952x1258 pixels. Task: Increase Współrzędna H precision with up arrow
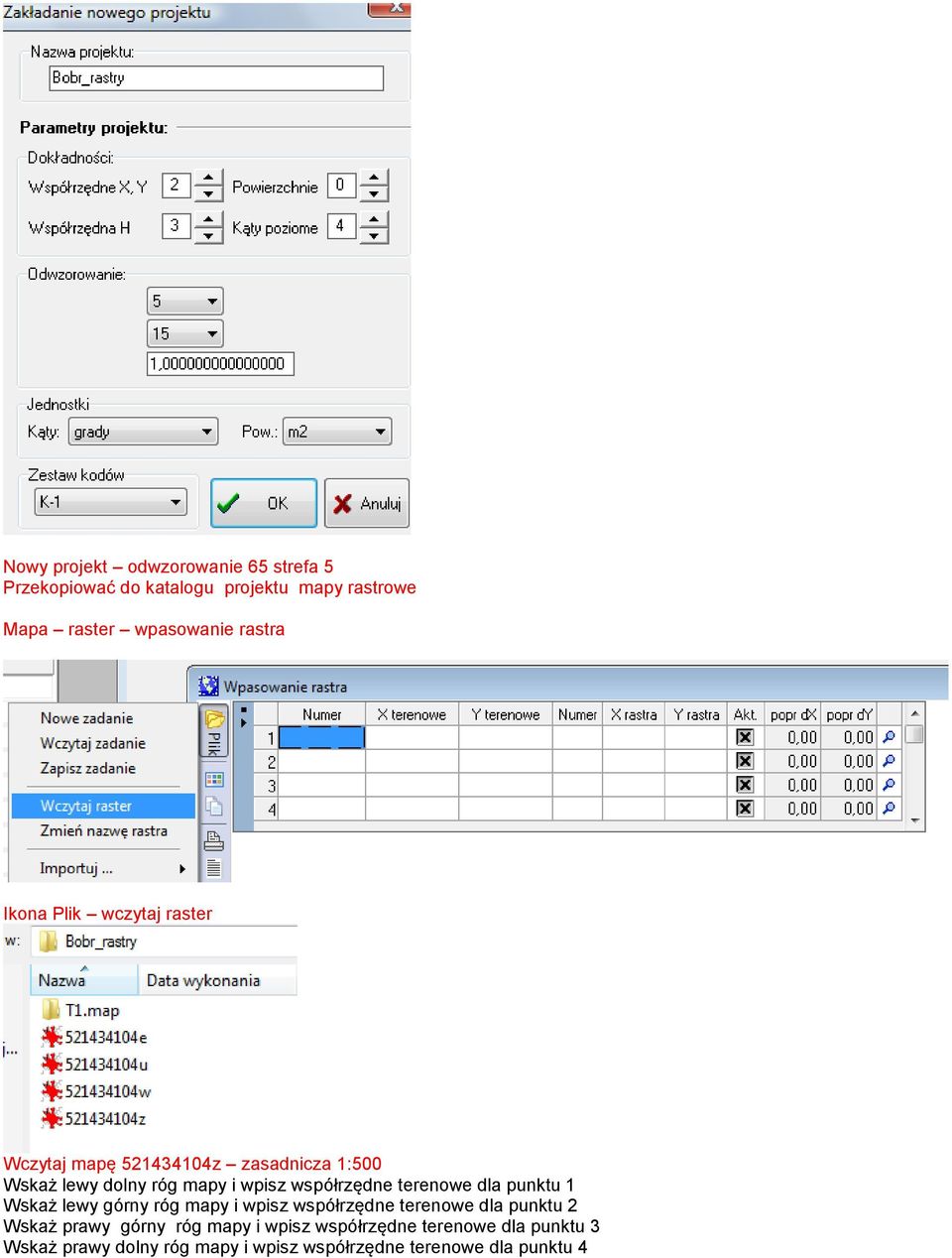tap(208, 218)
